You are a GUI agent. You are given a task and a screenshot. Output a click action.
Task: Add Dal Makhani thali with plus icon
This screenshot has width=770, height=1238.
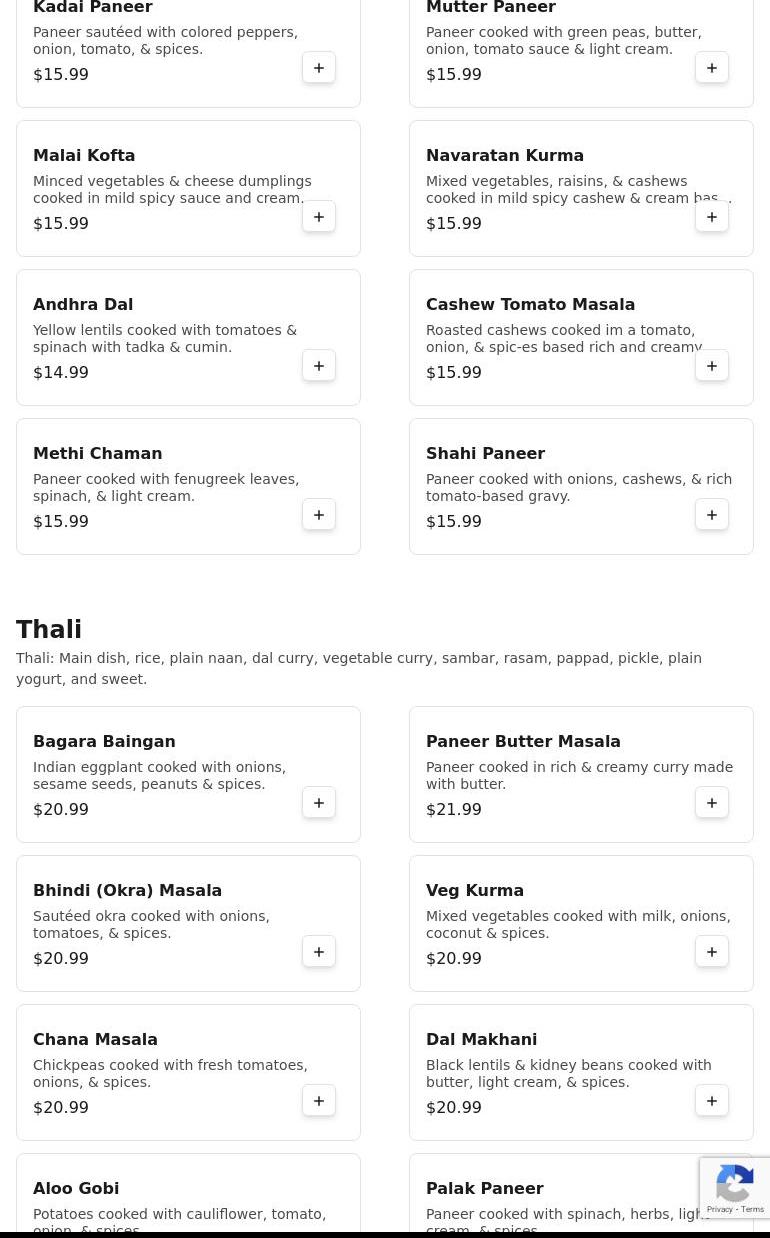point(712,1101)
